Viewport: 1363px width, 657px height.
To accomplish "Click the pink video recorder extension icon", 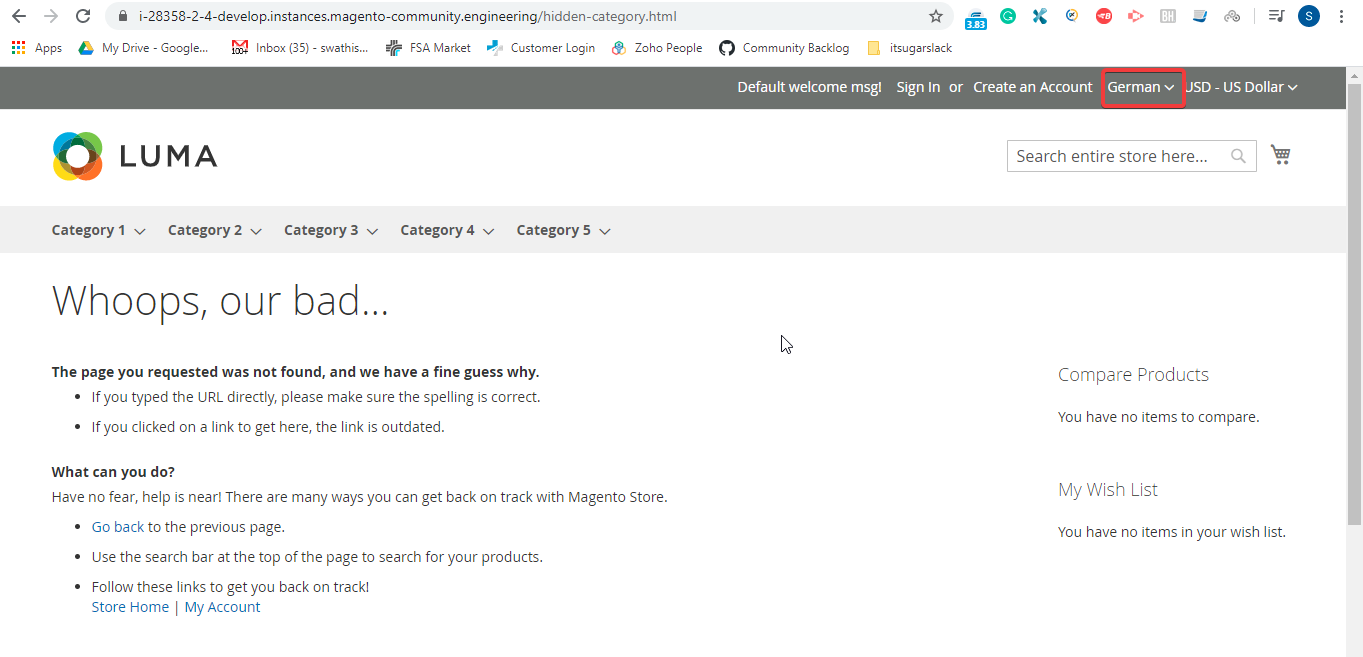I will 1135,16.
